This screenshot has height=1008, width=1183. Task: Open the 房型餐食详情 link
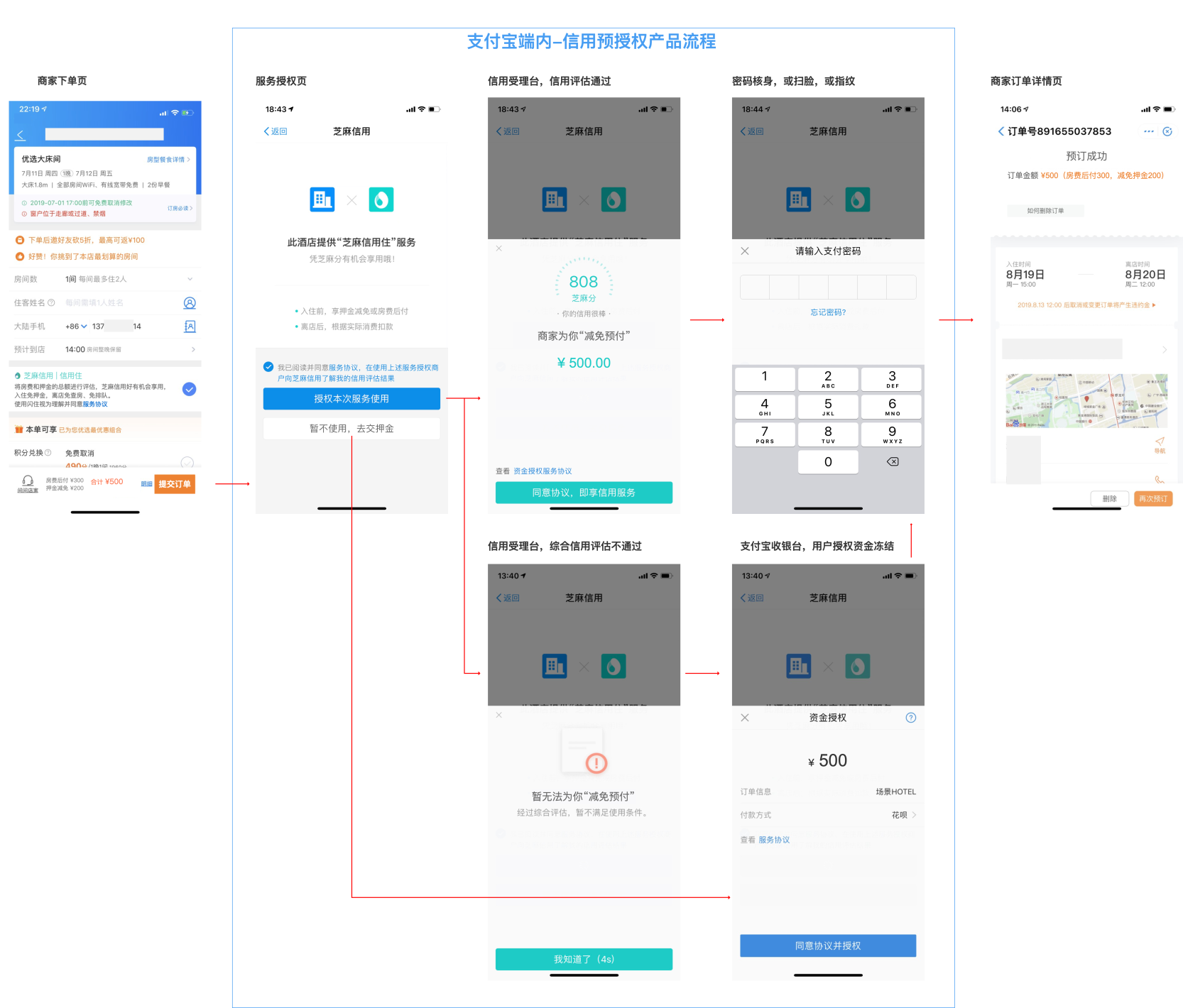click(168, 160)
